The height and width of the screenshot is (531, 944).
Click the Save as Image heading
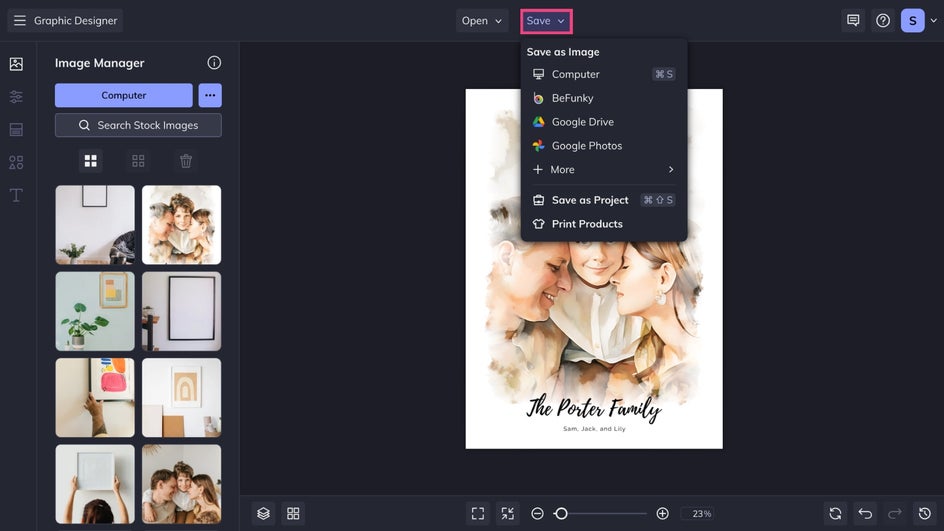563,52
